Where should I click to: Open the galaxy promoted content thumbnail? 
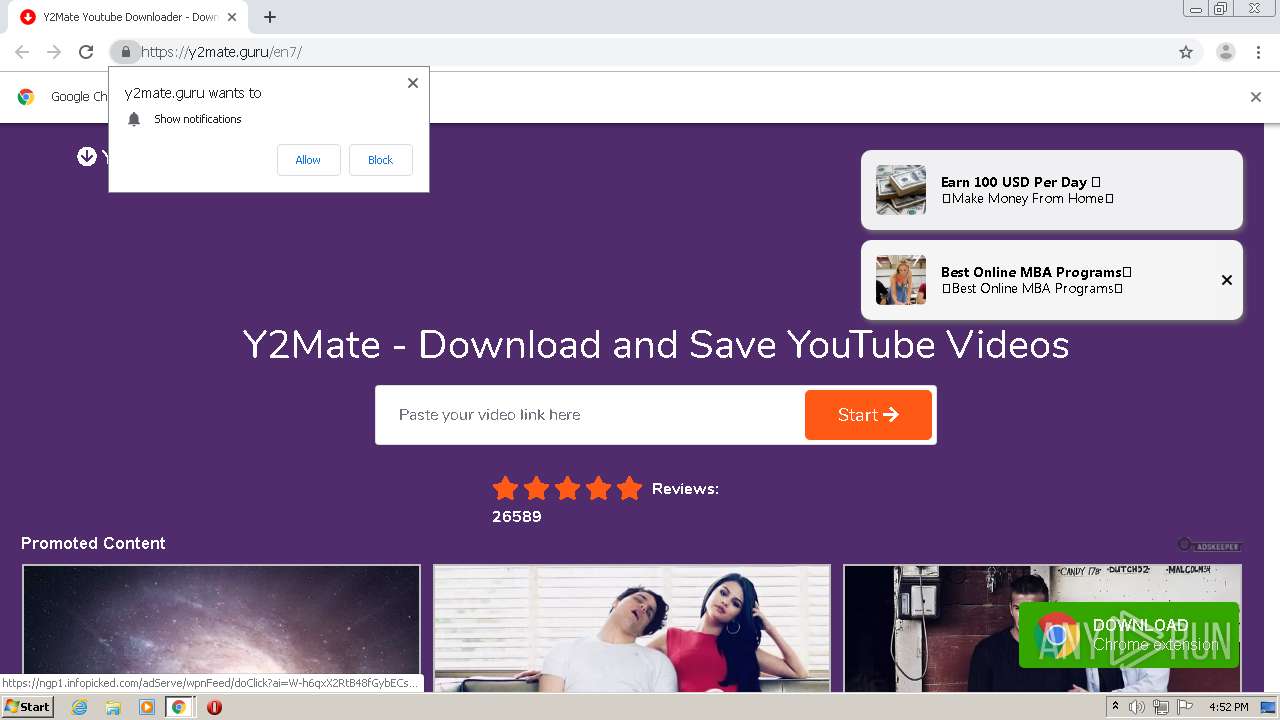pos(221,629)
